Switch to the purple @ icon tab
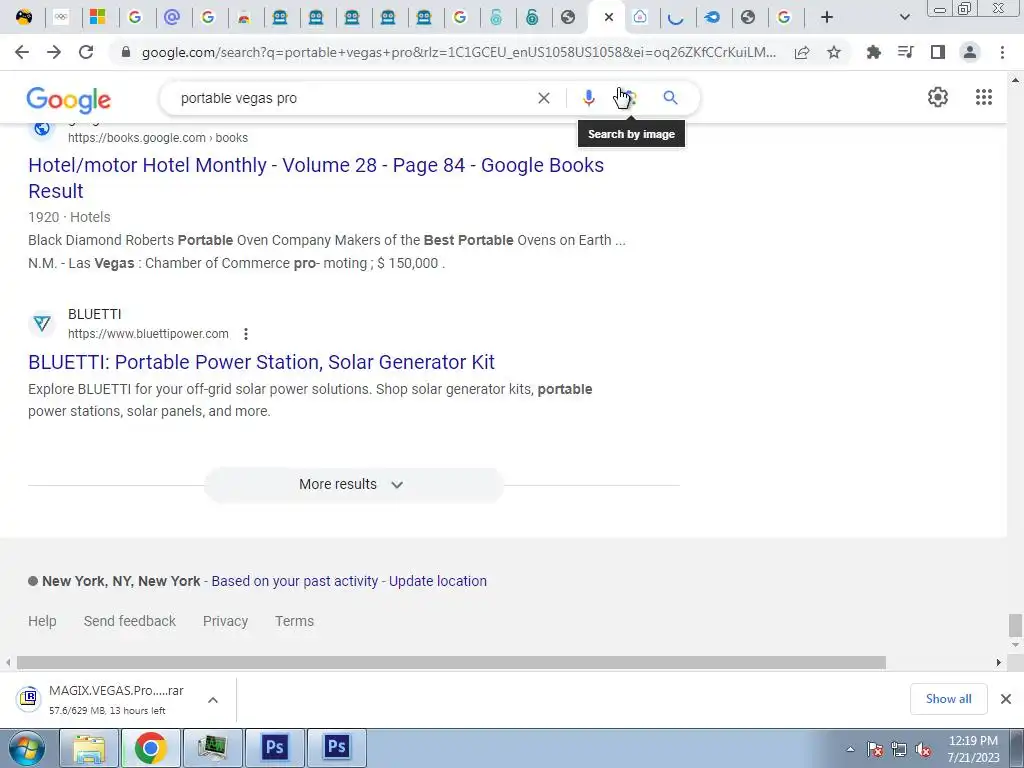This screenshot has height=768, width=1024. pyautogui.click(x=172, y=17)
